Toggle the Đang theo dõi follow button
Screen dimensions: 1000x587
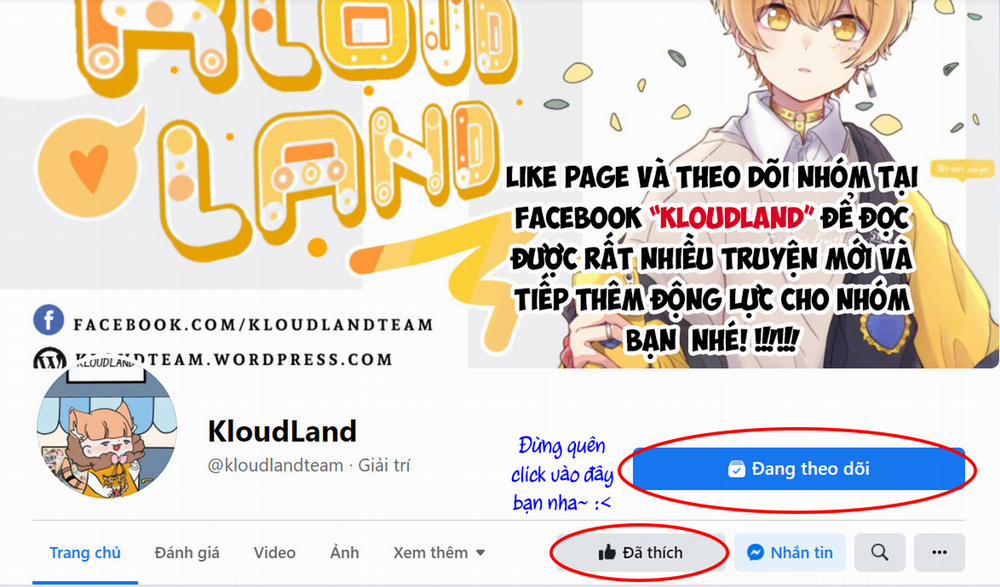798,469
